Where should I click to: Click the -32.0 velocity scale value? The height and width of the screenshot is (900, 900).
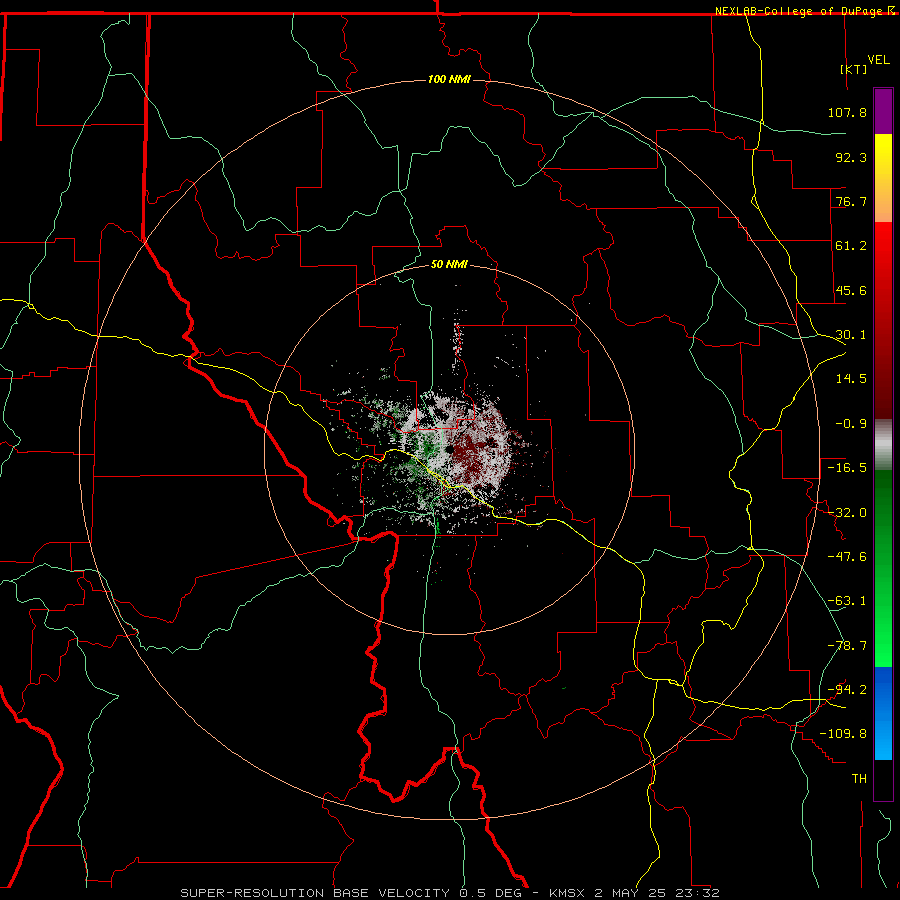click(847, 513)
